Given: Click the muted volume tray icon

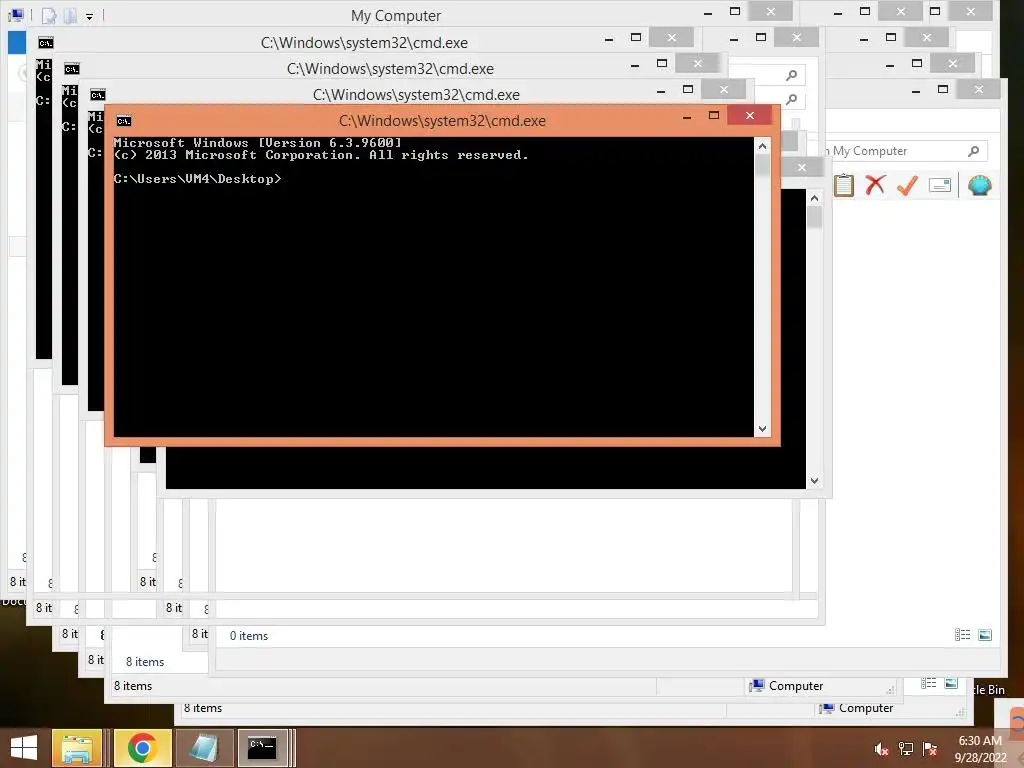Looking at the screenshot, I should point(882,749).
